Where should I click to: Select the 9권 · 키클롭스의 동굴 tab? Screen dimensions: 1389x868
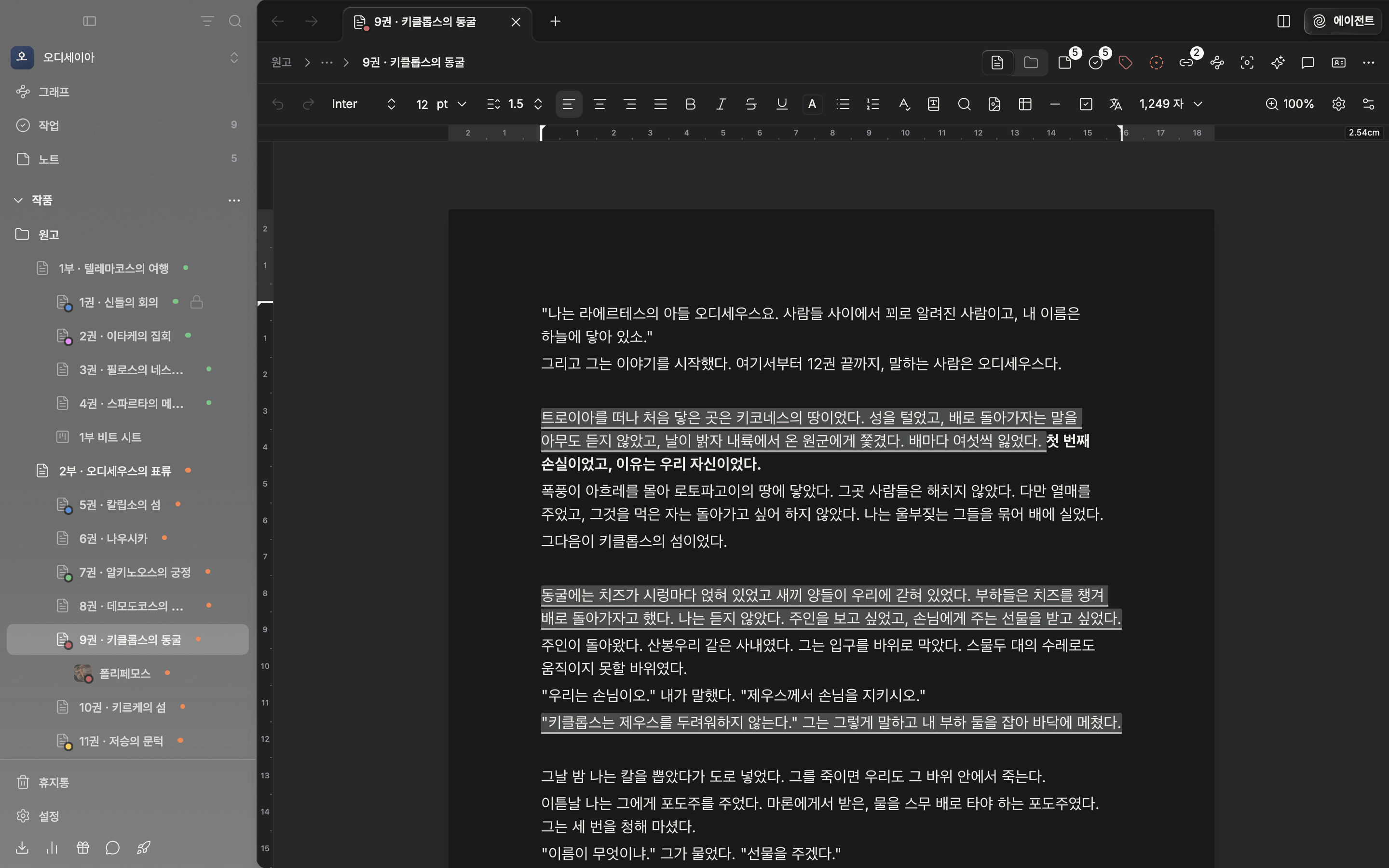(437, 22)
